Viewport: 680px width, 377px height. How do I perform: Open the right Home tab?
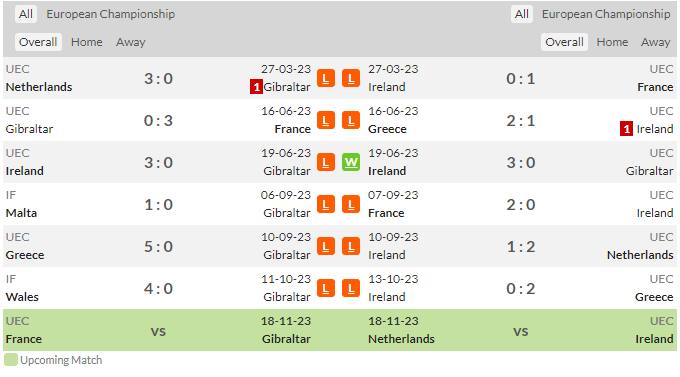612,42
